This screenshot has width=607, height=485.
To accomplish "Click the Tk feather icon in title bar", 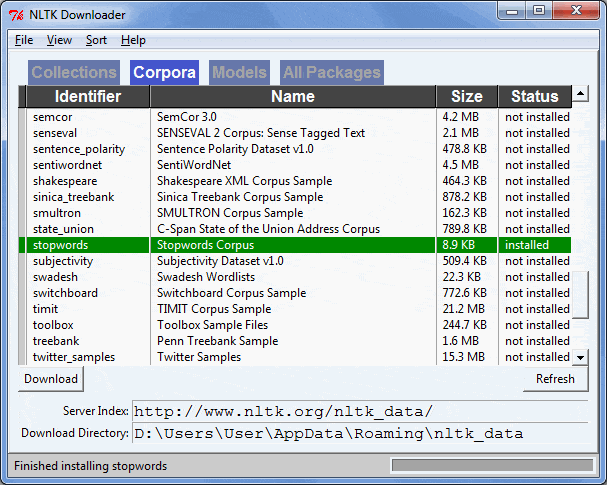I will click(16, 15).
